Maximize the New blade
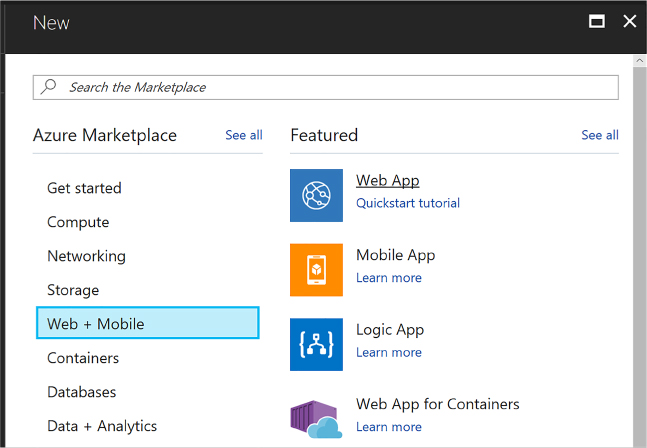647x448 pixels. 597,21
